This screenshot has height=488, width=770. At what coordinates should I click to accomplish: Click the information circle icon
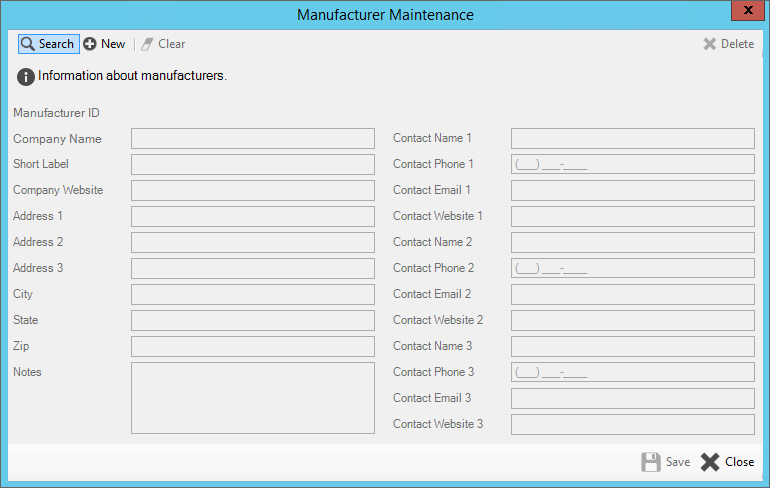coord(26,77)
